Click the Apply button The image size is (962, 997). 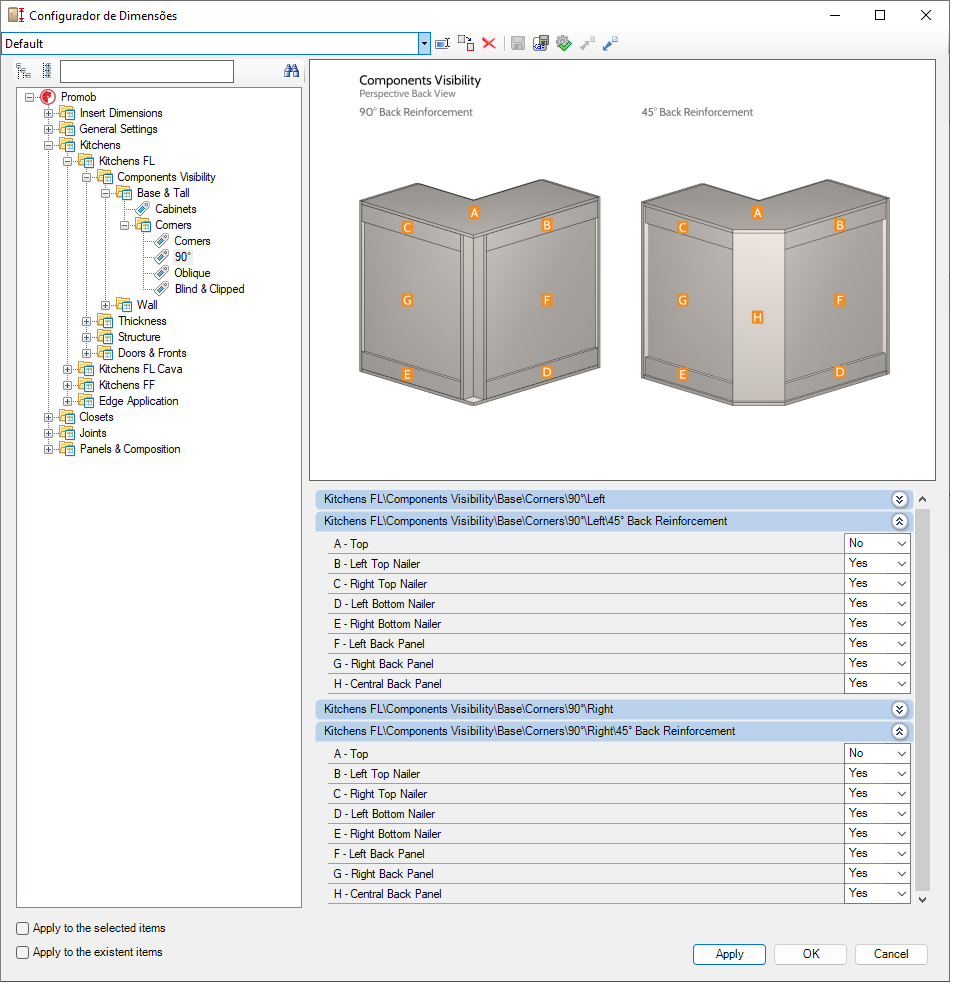(729, 954)
